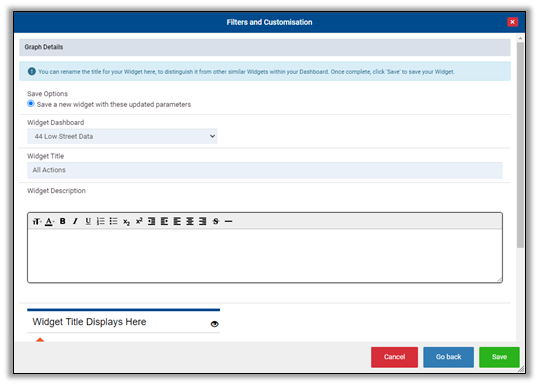The image size is (538, 384).
Task: Open the text color picker
Action: [x=49, y=221]
